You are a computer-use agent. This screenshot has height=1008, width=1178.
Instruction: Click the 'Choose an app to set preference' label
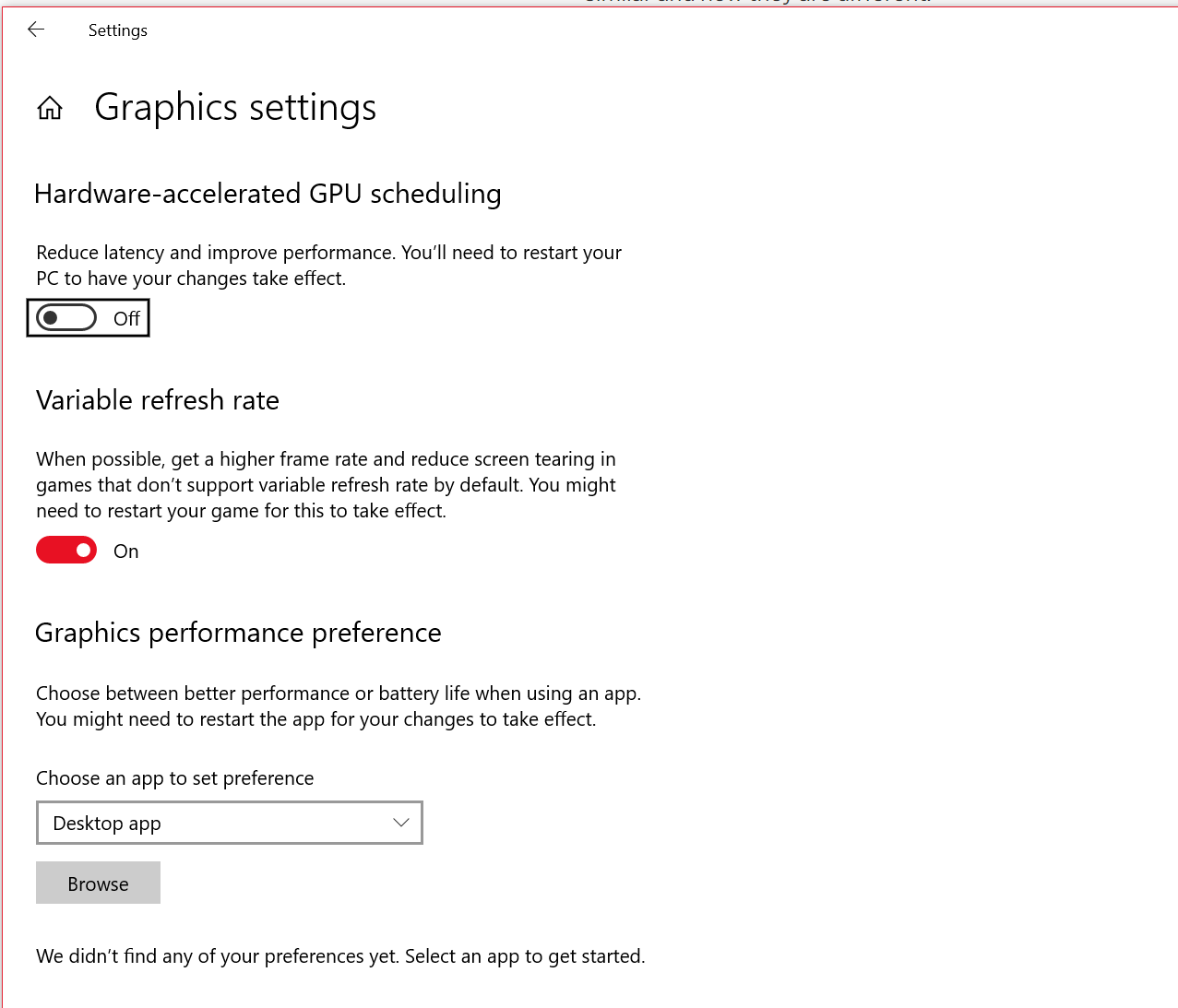[x=175, y=778]
